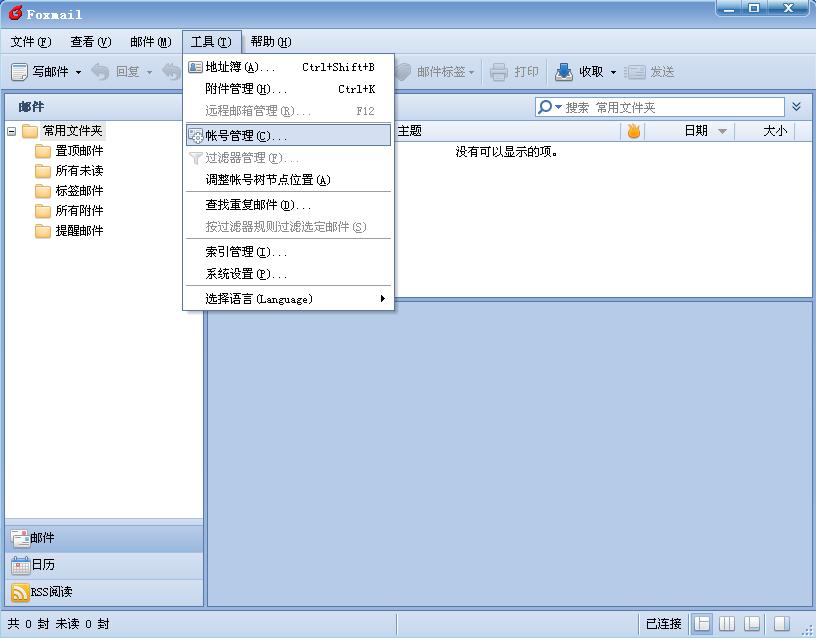Click the 已连接 connection status
The width and height of the screenshot is (816, 638).
(x=664, y=623)
